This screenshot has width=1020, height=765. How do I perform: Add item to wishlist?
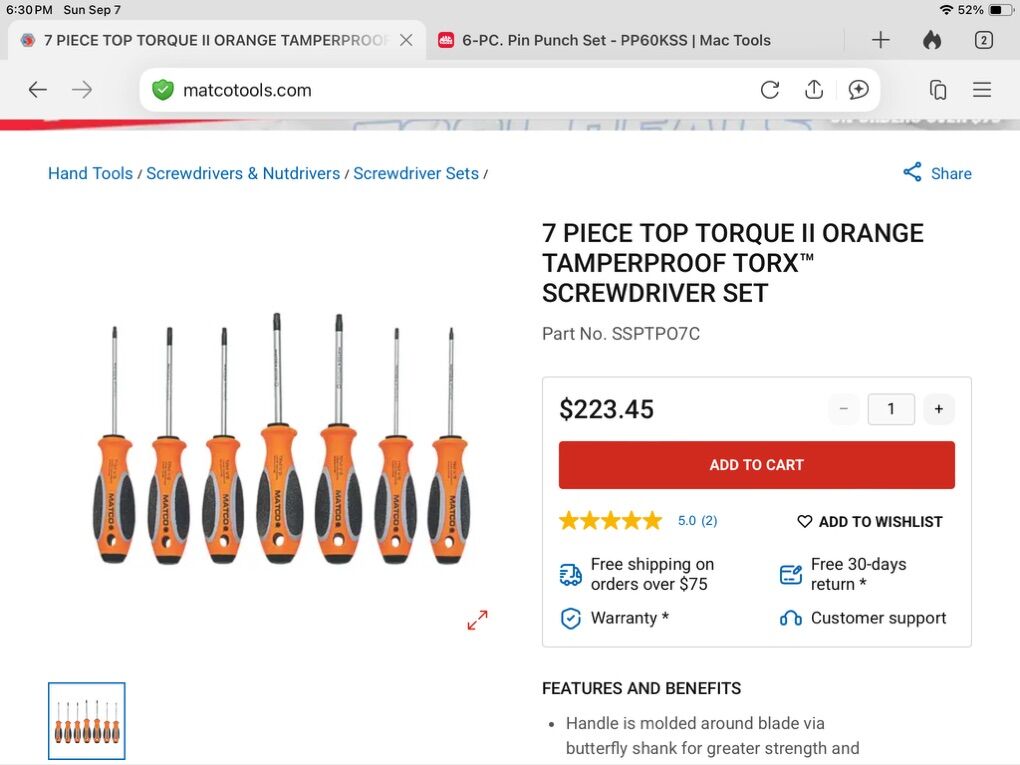[x=869, y=521]
